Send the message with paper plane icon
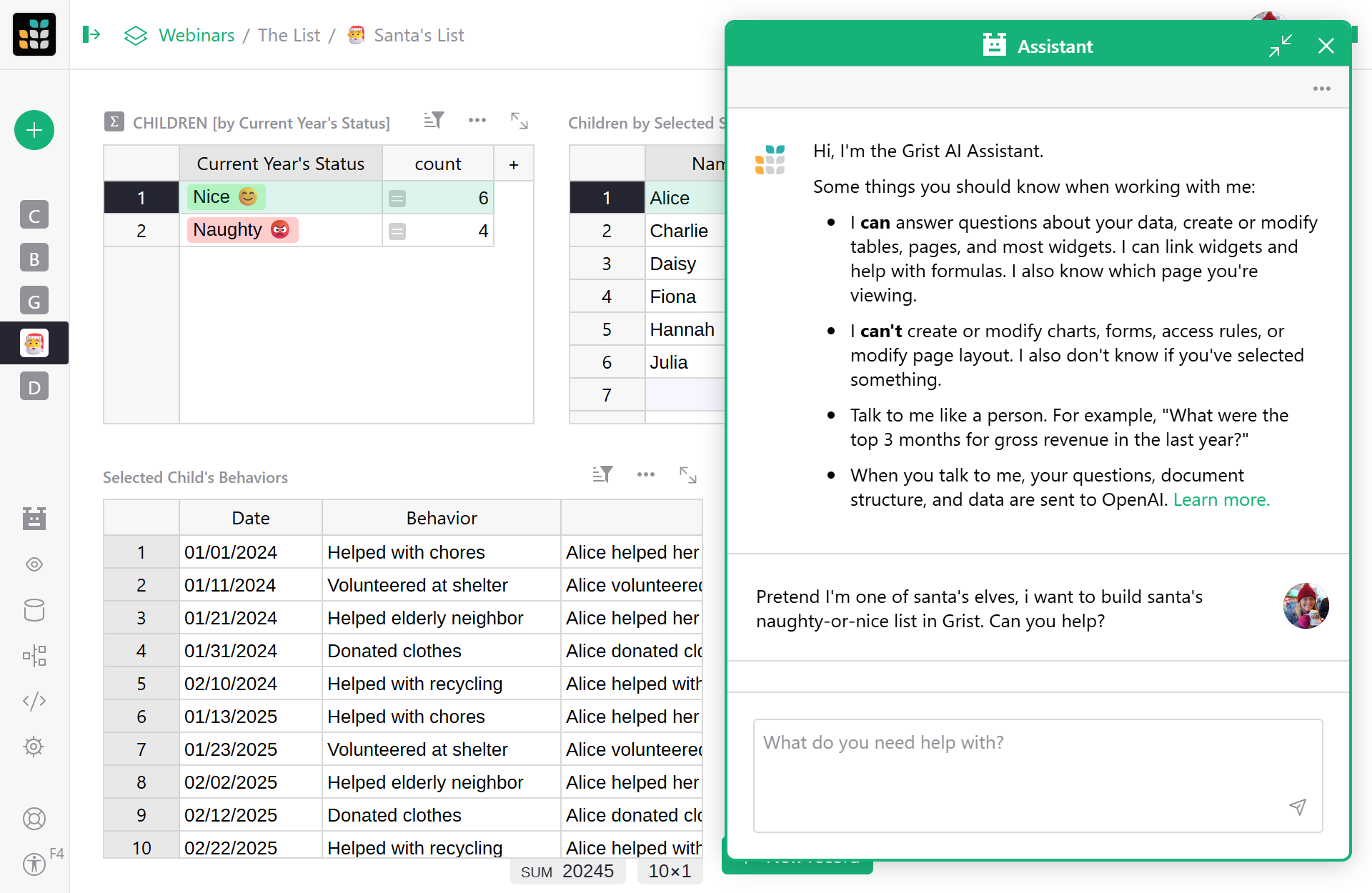The width and height of the screenshot is (1372, 893). point(1298,807)
